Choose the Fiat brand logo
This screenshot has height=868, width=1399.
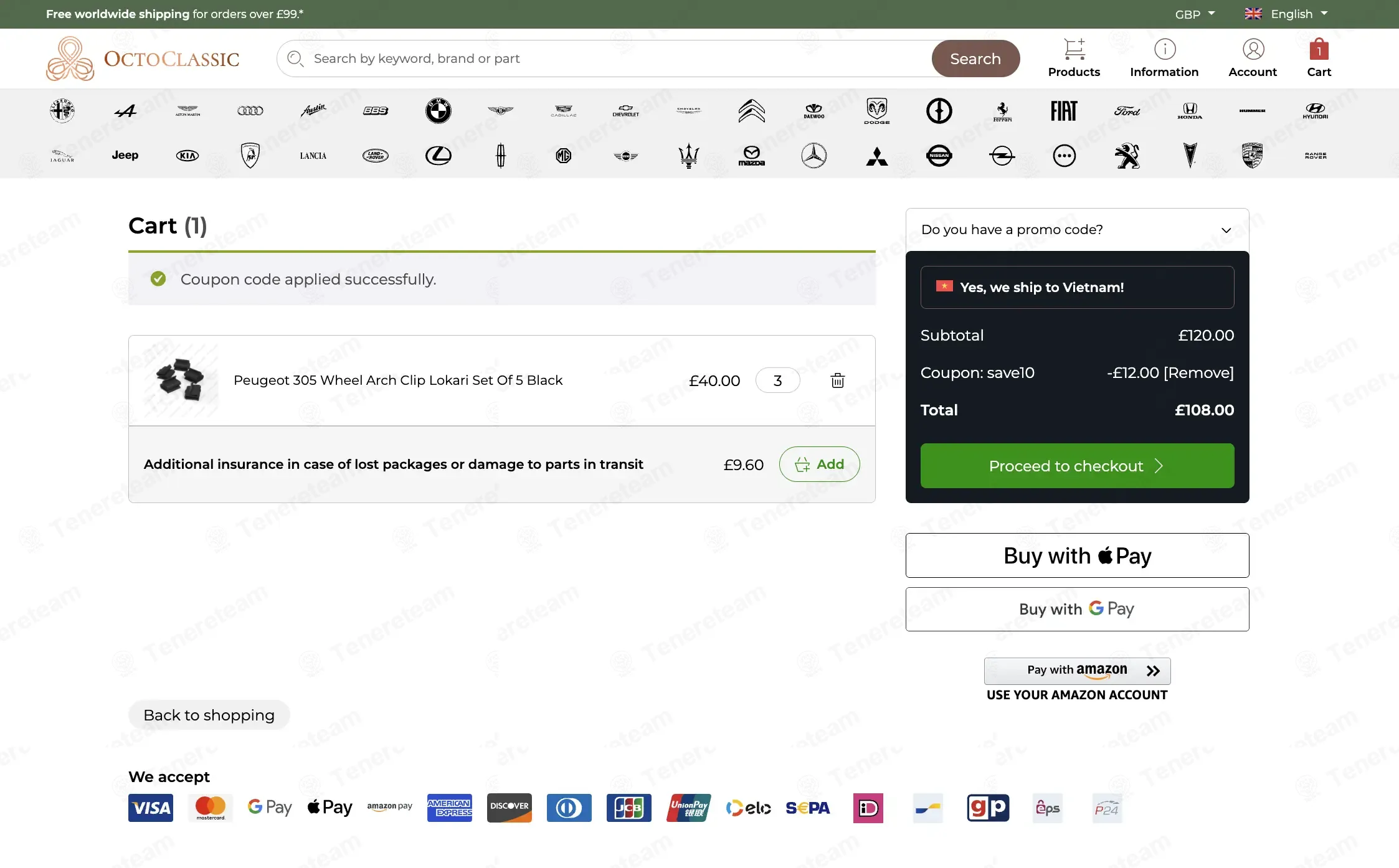pos(1064,111)
